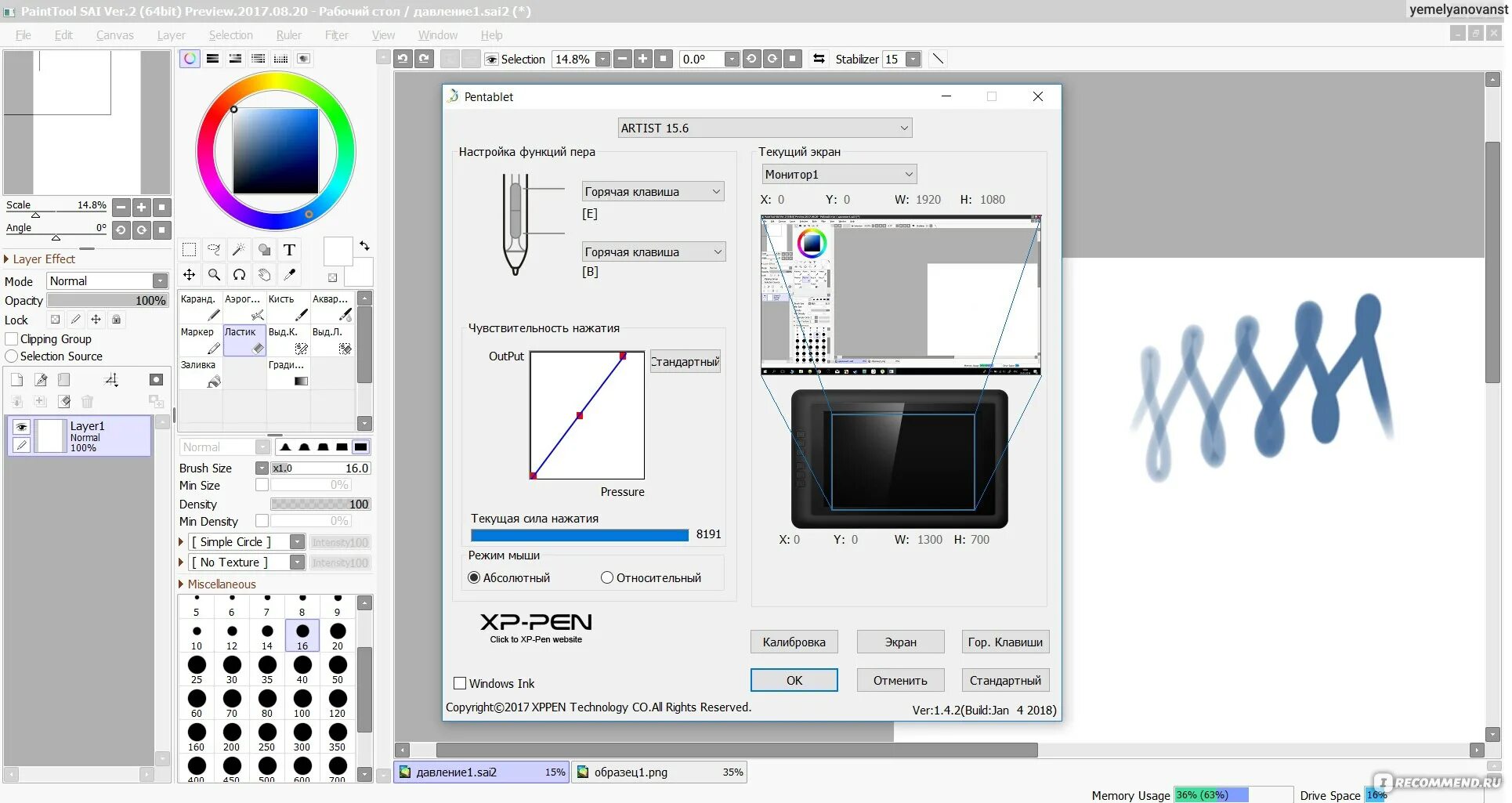Viewport: 1512px width, 803px height.
Task: Select the Hand pan tool
Action: tap(265, 275)
